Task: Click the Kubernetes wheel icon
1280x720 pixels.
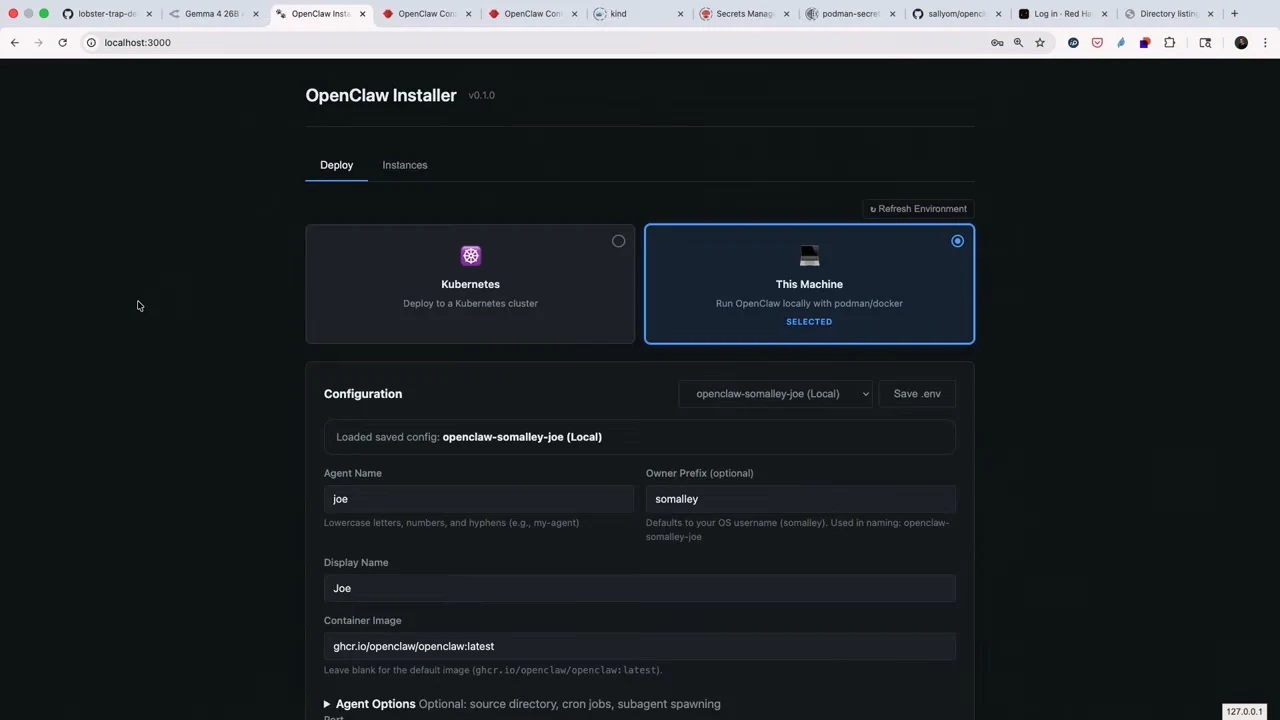Action: (x=470, y=256)
